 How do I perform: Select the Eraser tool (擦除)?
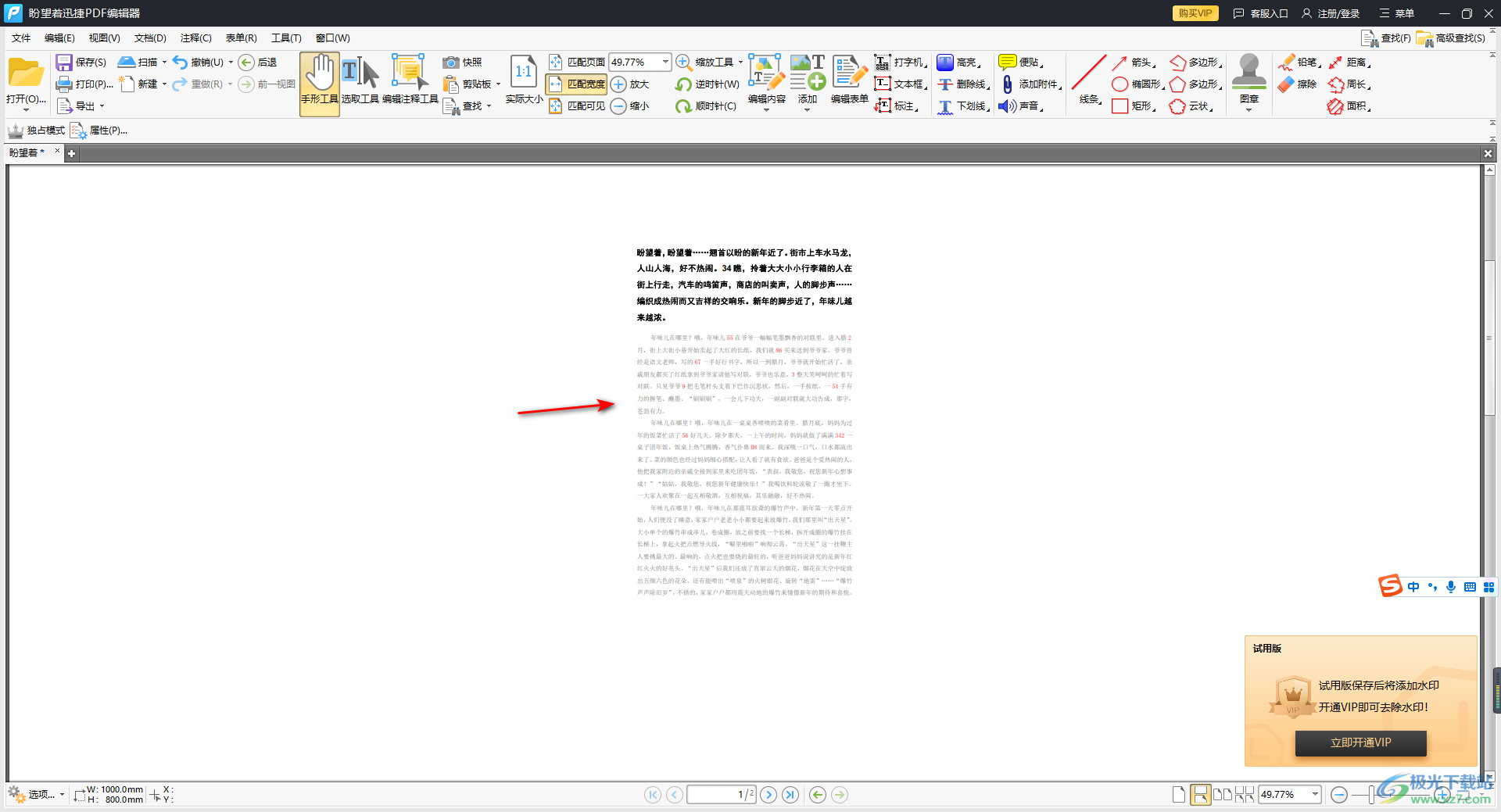pos(1298,84)
